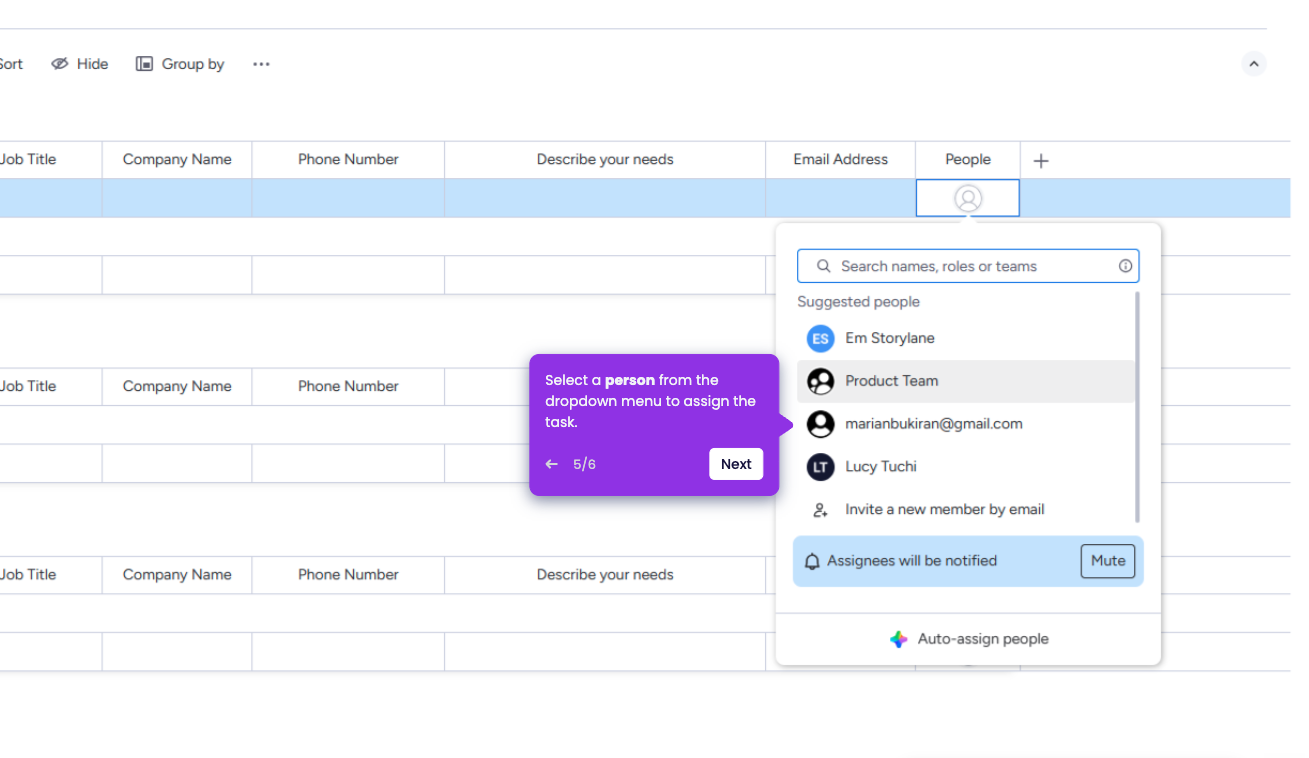
Task: Click the 5/6 step counter in the tooltip
Action: [x=584, y=465]
